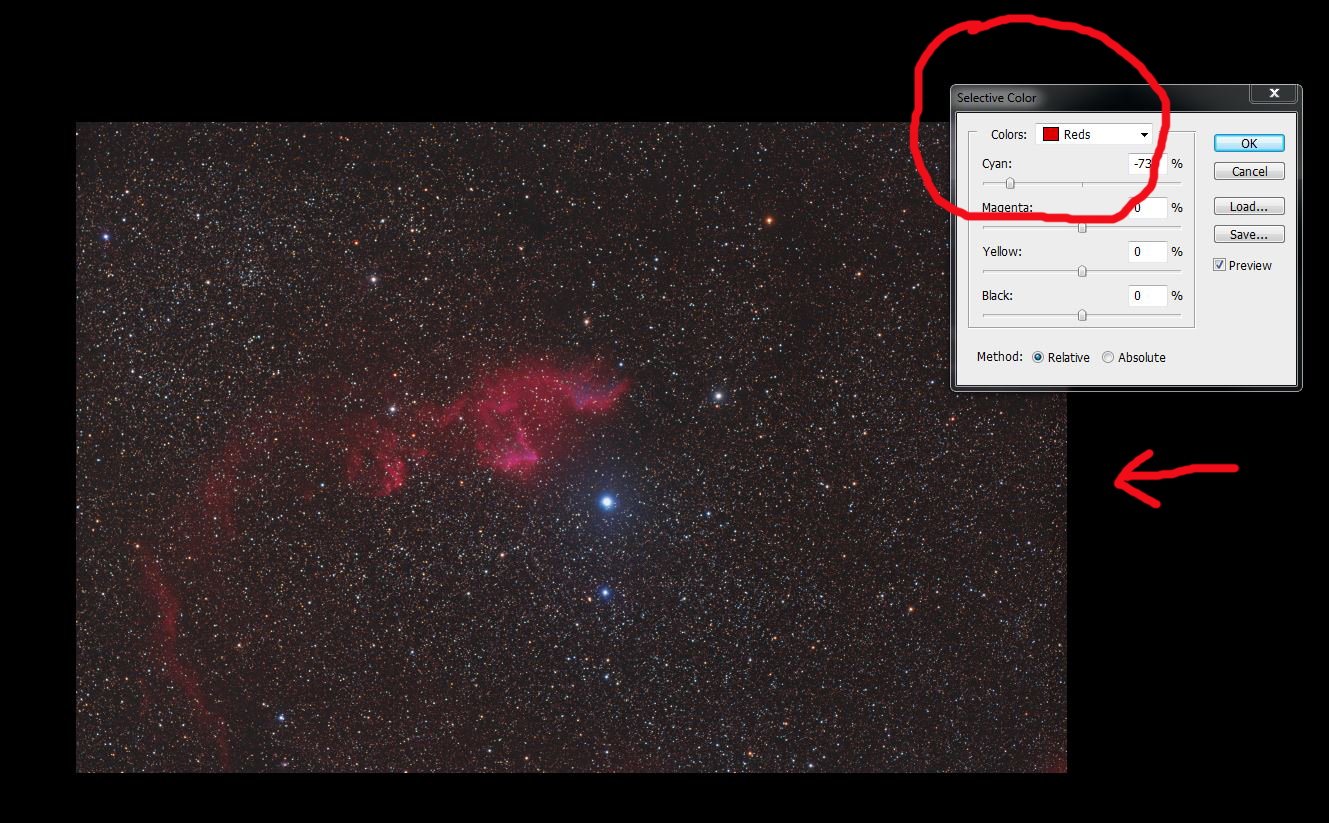Confirm adjustments with the OK button

[1247, 142]
